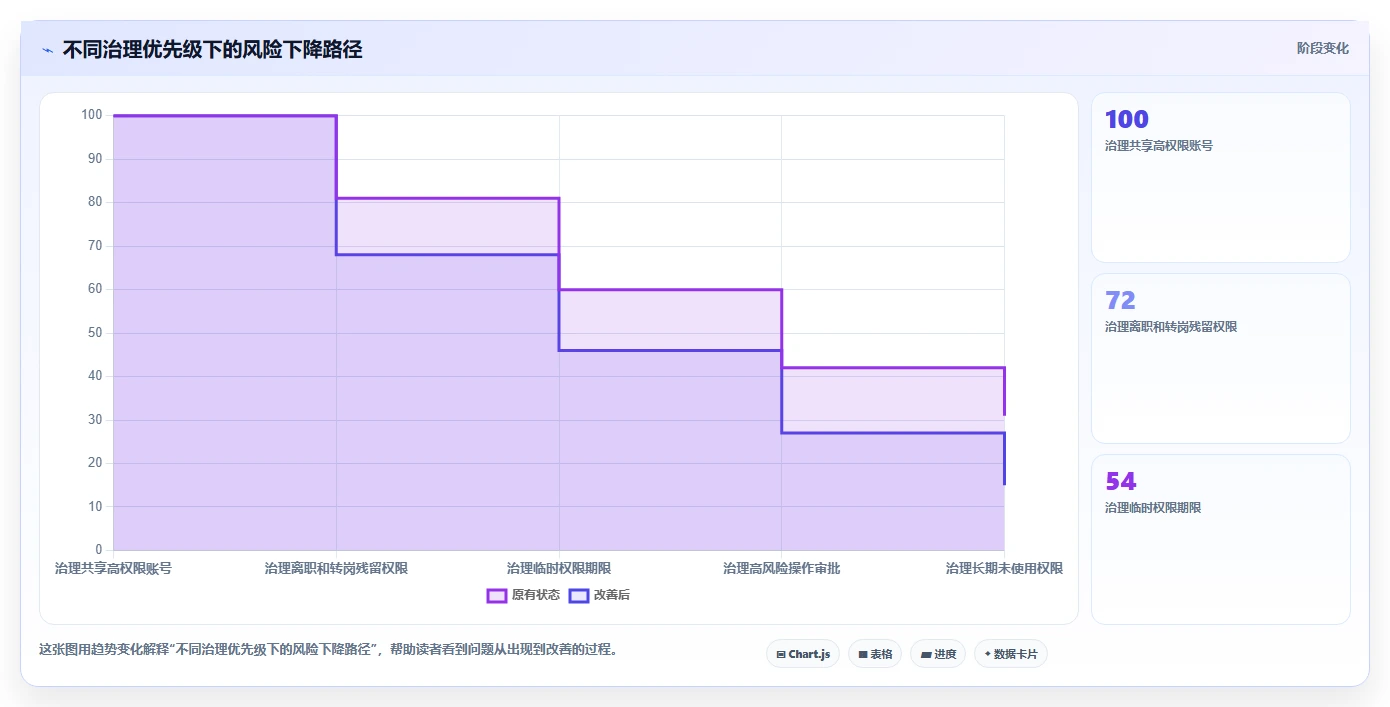Toggle the 改善后 legend item
Screen dimensions: 1390x707
tap(599, 595)
